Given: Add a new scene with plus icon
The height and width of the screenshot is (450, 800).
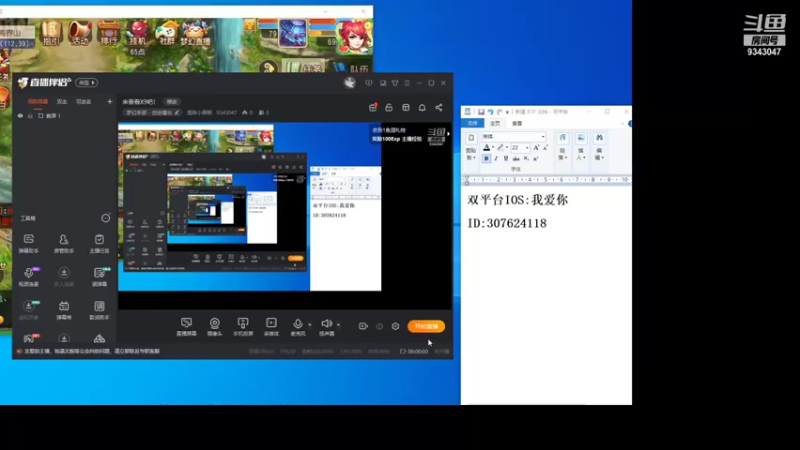Looking at the screenshot, I should point(110,102).
